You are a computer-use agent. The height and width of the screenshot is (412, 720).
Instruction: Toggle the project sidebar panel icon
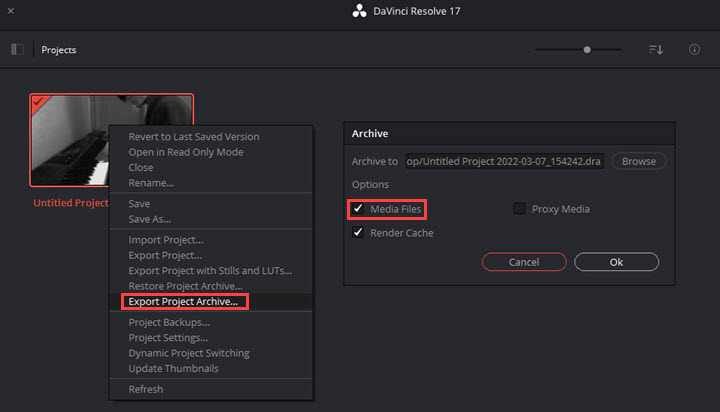[x=17, y=50]
